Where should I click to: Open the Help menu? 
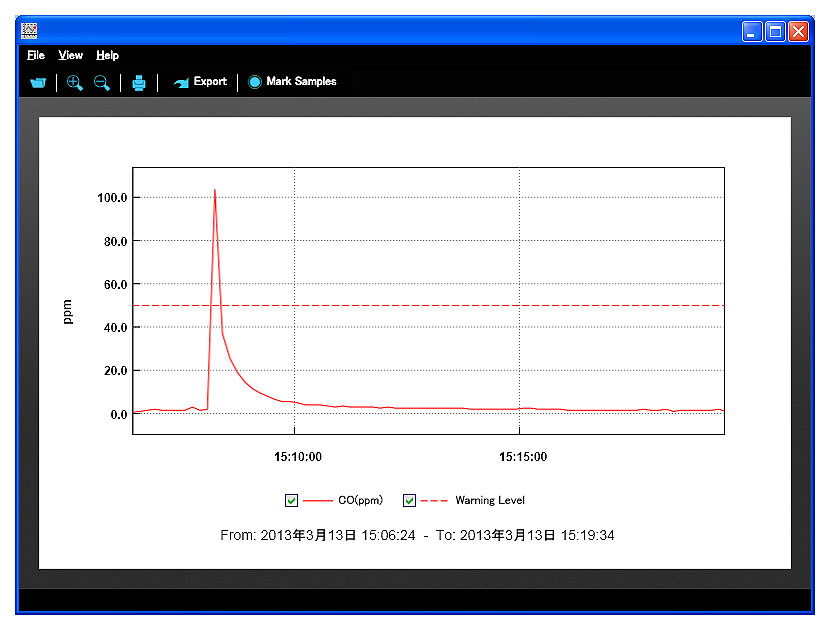(x=107, y=56)
